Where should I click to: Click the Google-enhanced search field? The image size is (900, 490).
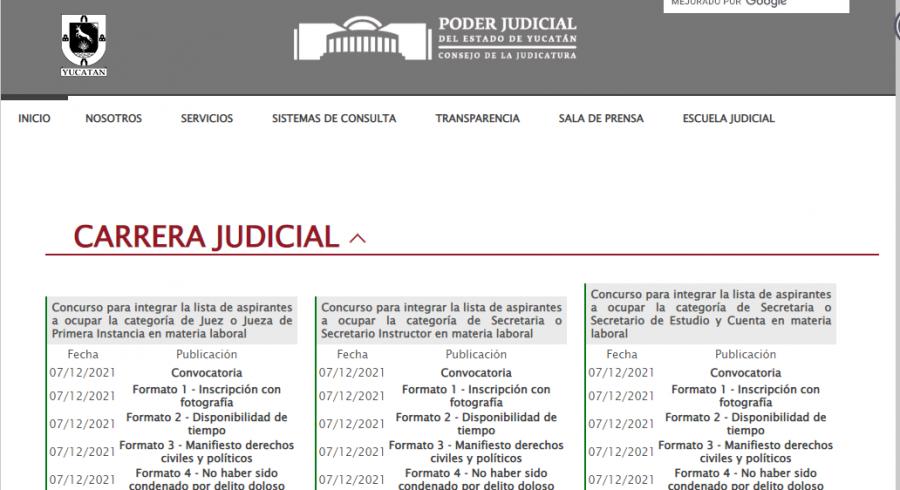[x=757, y=5]
